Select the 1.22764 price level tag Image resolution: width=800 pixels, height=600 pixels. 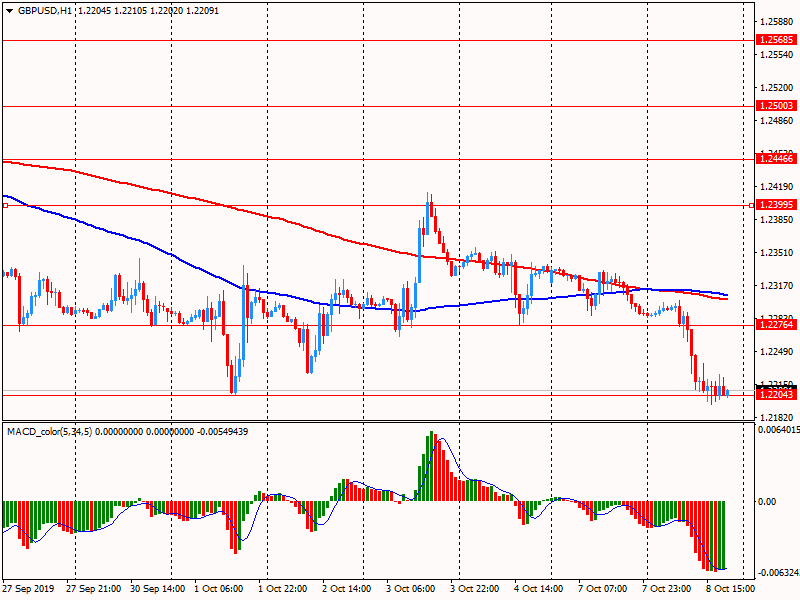[776, 325]
